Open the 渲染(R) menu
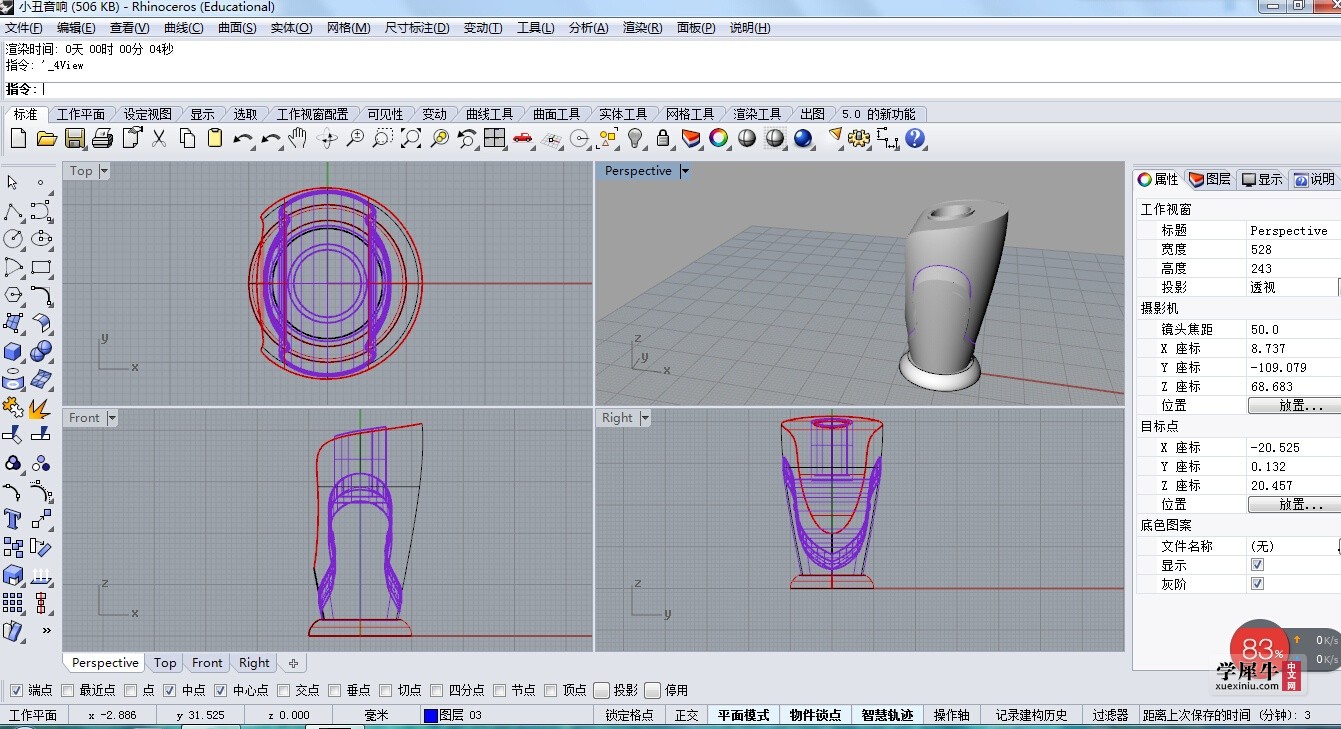 point(642,28)
